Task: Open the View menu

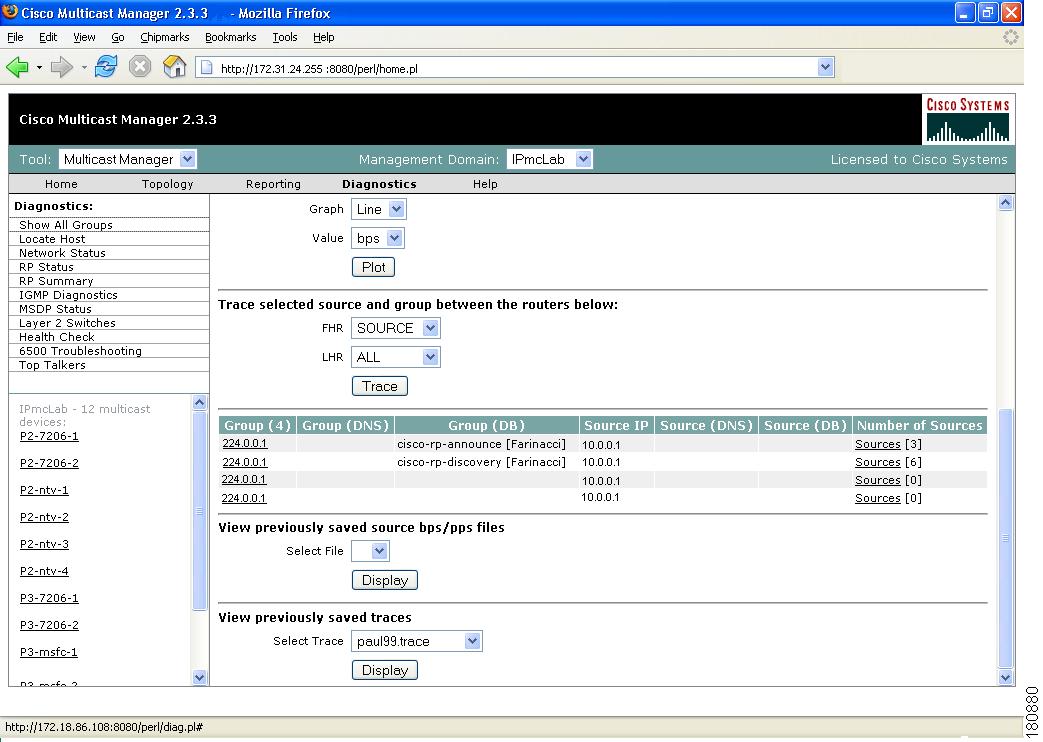Action: pyautogui.click(x=84, y=37)
